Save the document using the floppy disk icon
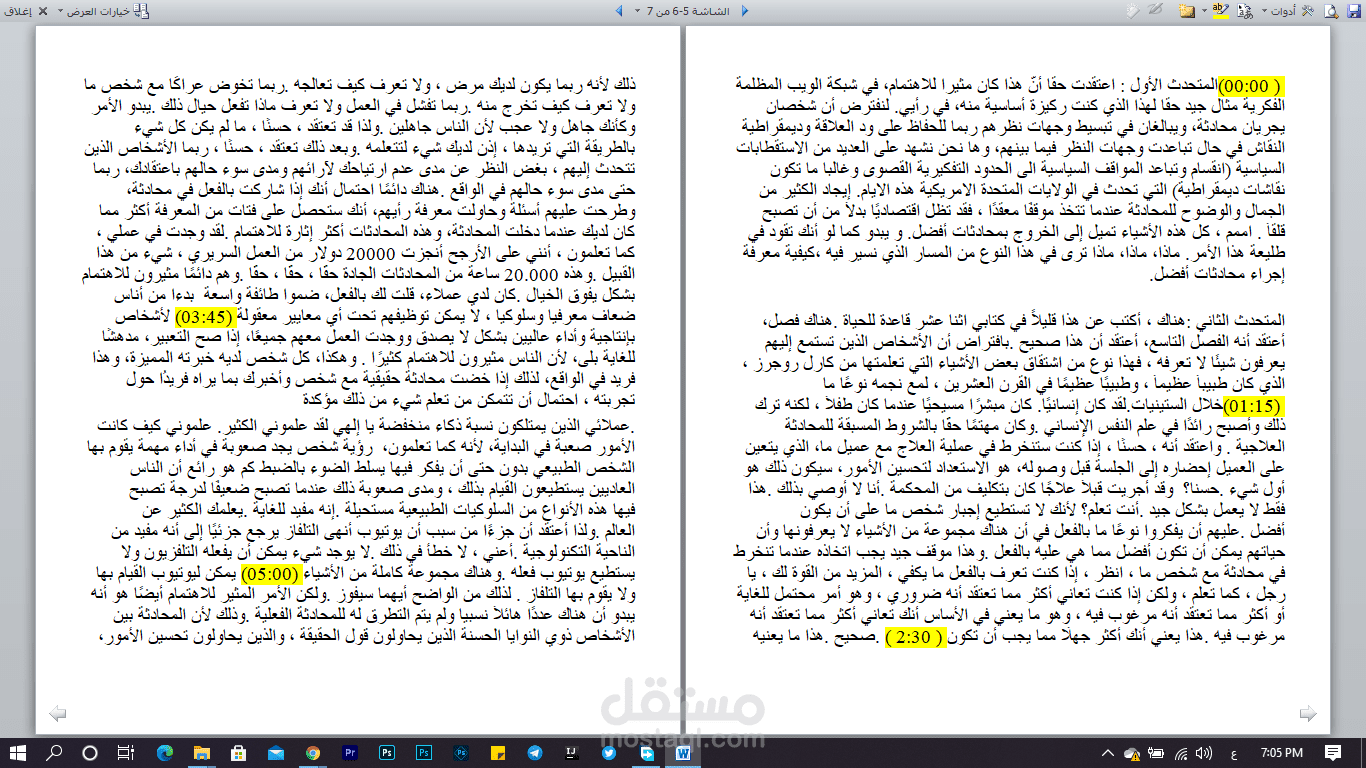The width and height of the screenshot is (1366, 768). pyautogui.click(x=1354, y=11)
